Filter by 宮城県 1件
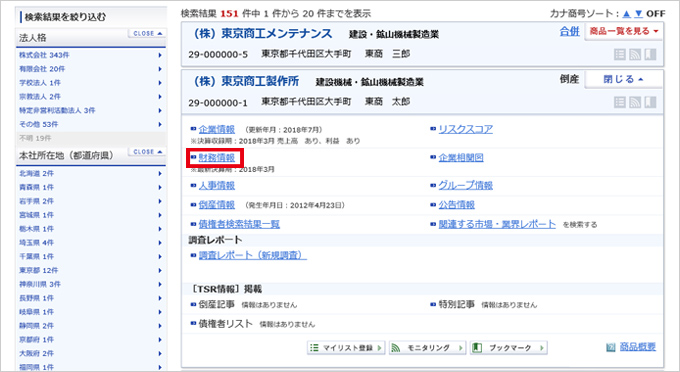This screenshot has width=680, height=372. pos(91,215)
